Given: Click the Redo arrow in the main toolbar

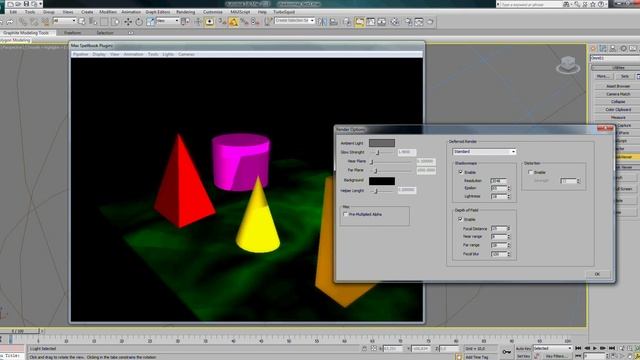Looking at the screenshot, I should pos(11,22).
